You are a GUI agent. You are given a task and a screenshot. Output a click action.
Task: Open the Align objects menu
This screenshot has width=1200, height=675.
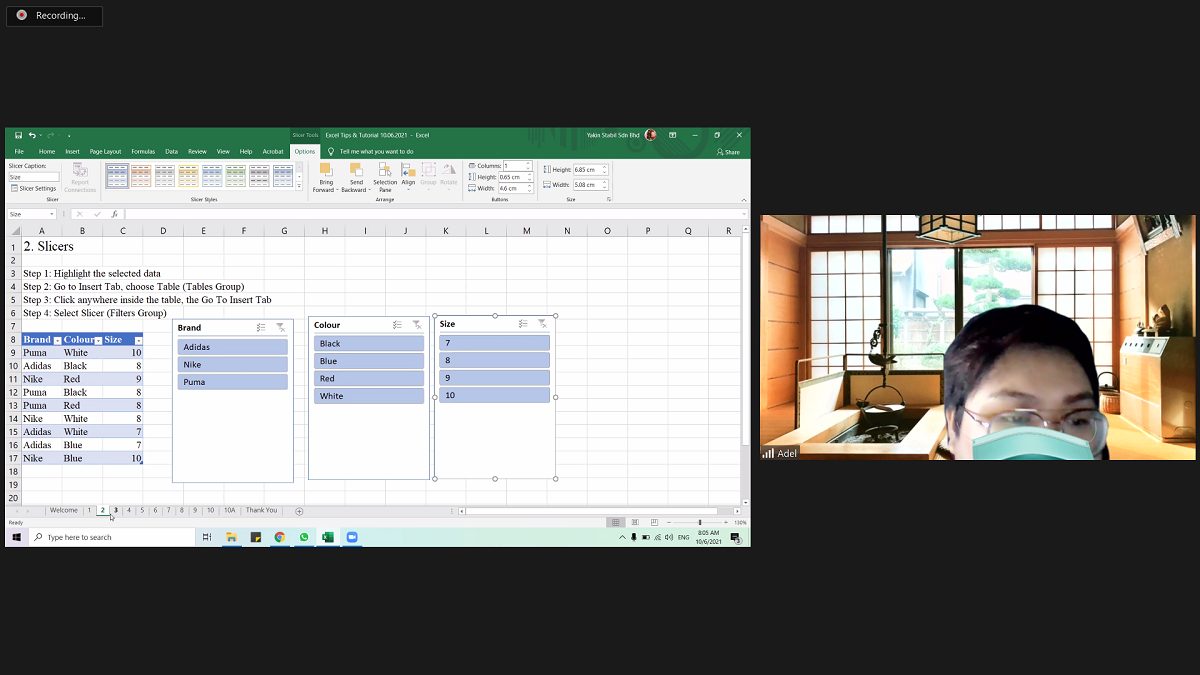pyautogui.click(x=408, y=178)
